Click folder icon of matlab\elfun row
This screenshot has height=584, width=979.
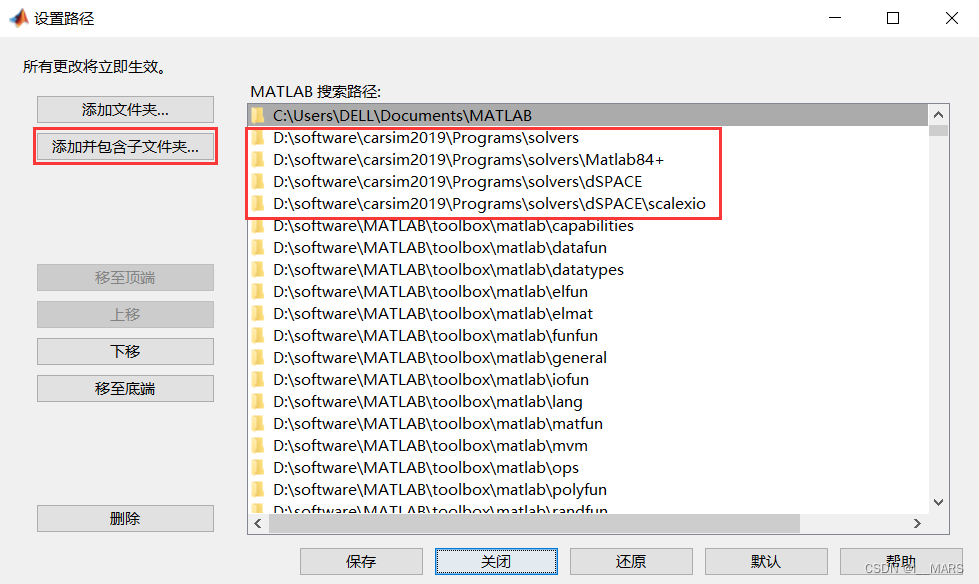pos(258,292)
